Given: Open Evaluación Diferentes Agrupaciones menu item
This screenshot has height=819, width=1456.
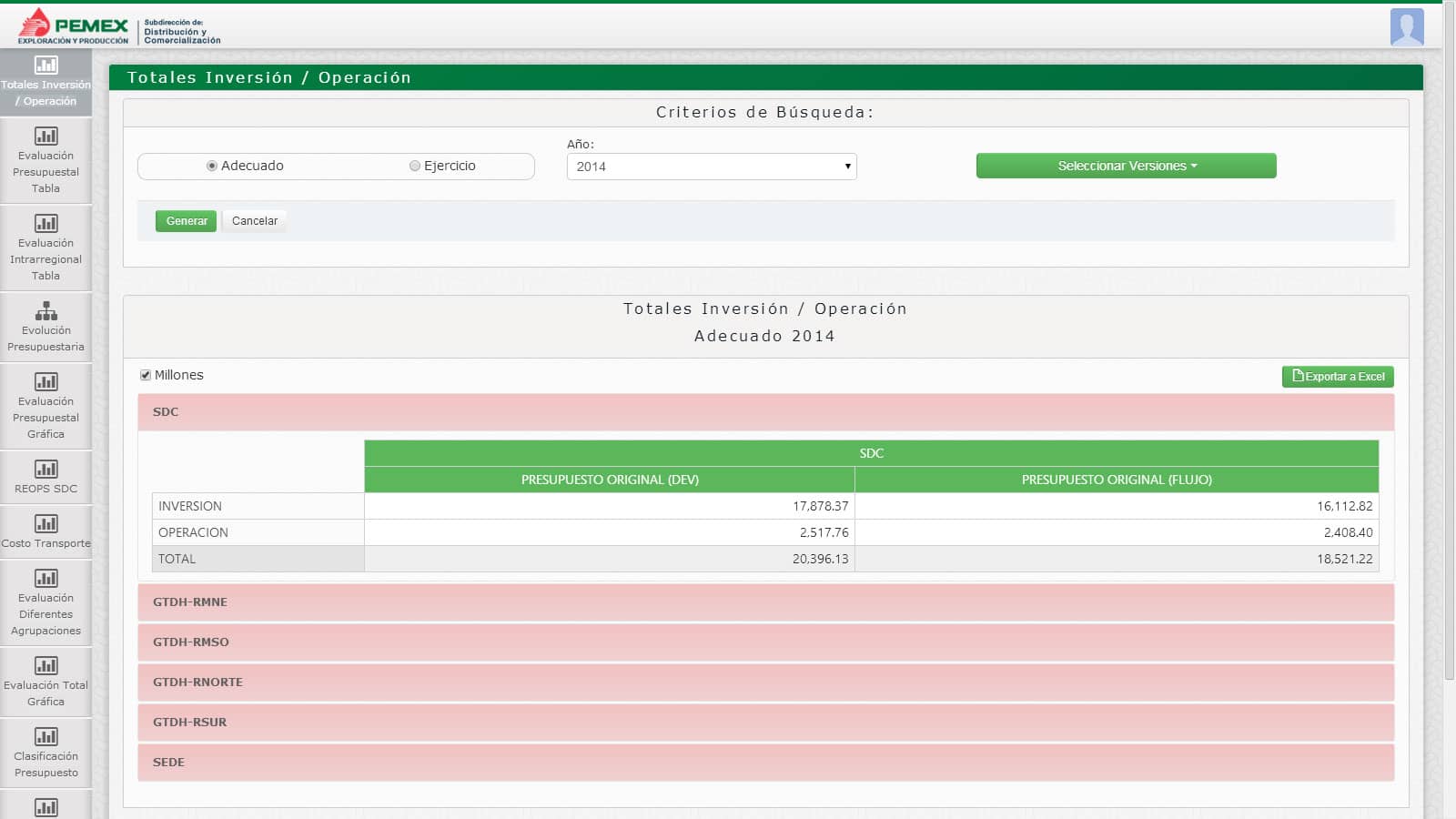Looking at the screenshot, I should [45, 613].
